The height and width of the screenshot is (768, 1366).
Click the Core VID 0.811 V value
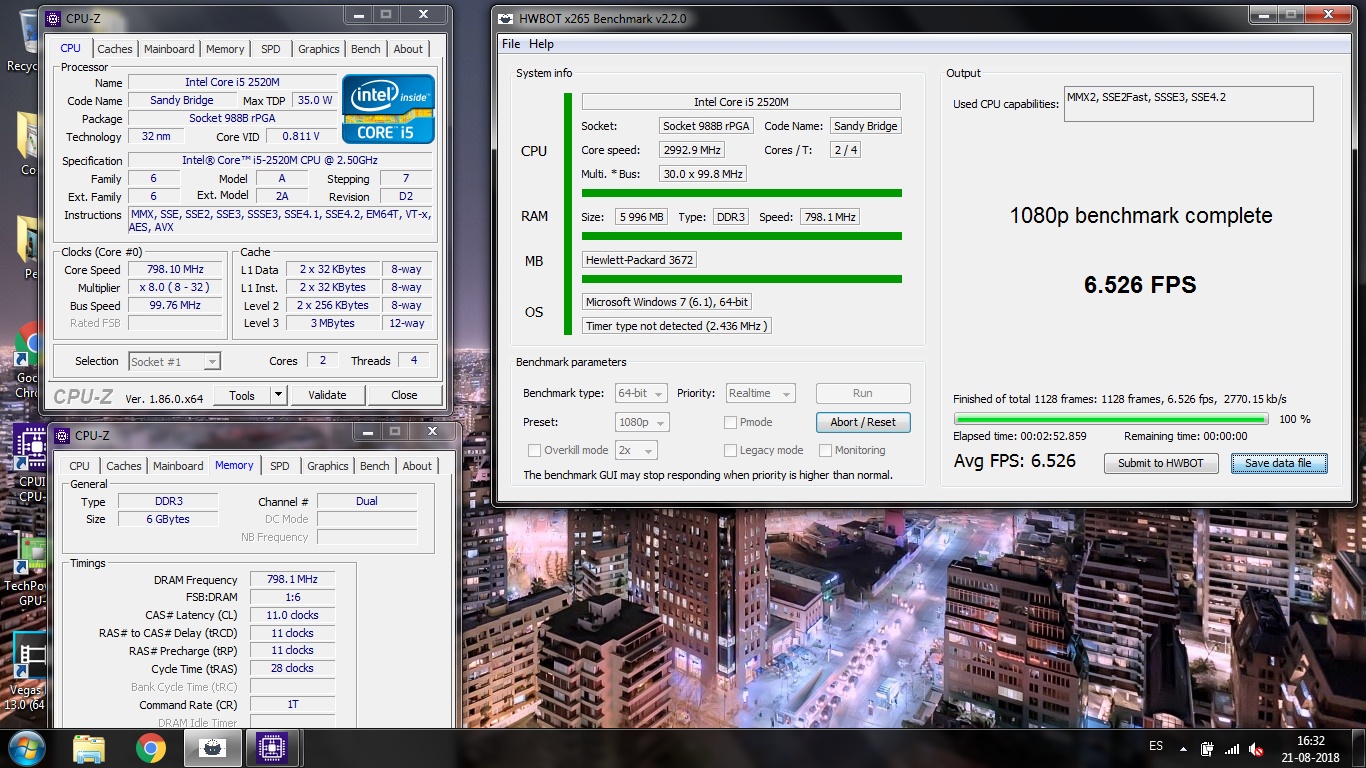[x=302, y=137]
